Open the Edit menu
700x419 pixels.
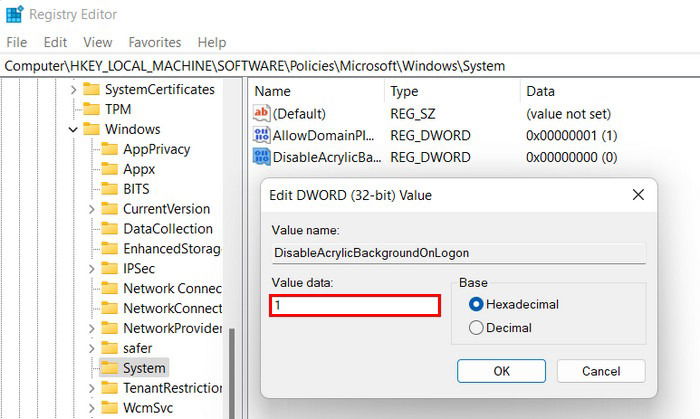point(55,42)
